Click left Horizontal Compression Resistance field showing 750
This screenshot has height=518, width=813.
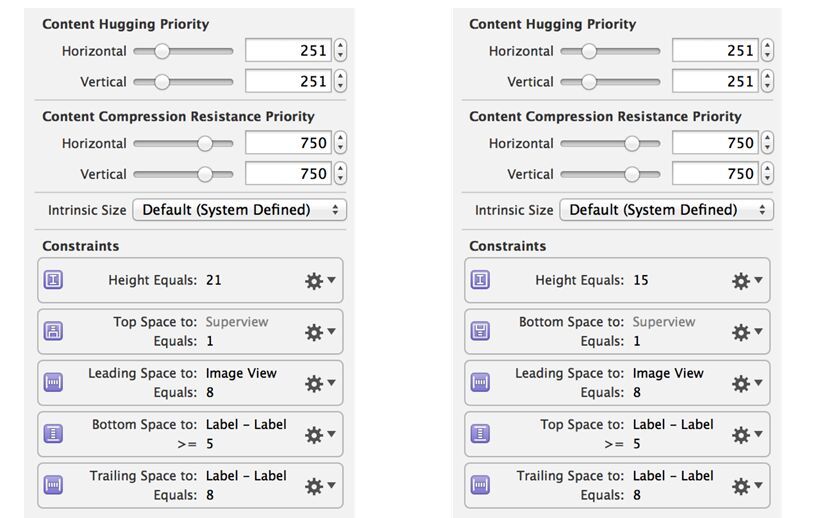point(288,143)
